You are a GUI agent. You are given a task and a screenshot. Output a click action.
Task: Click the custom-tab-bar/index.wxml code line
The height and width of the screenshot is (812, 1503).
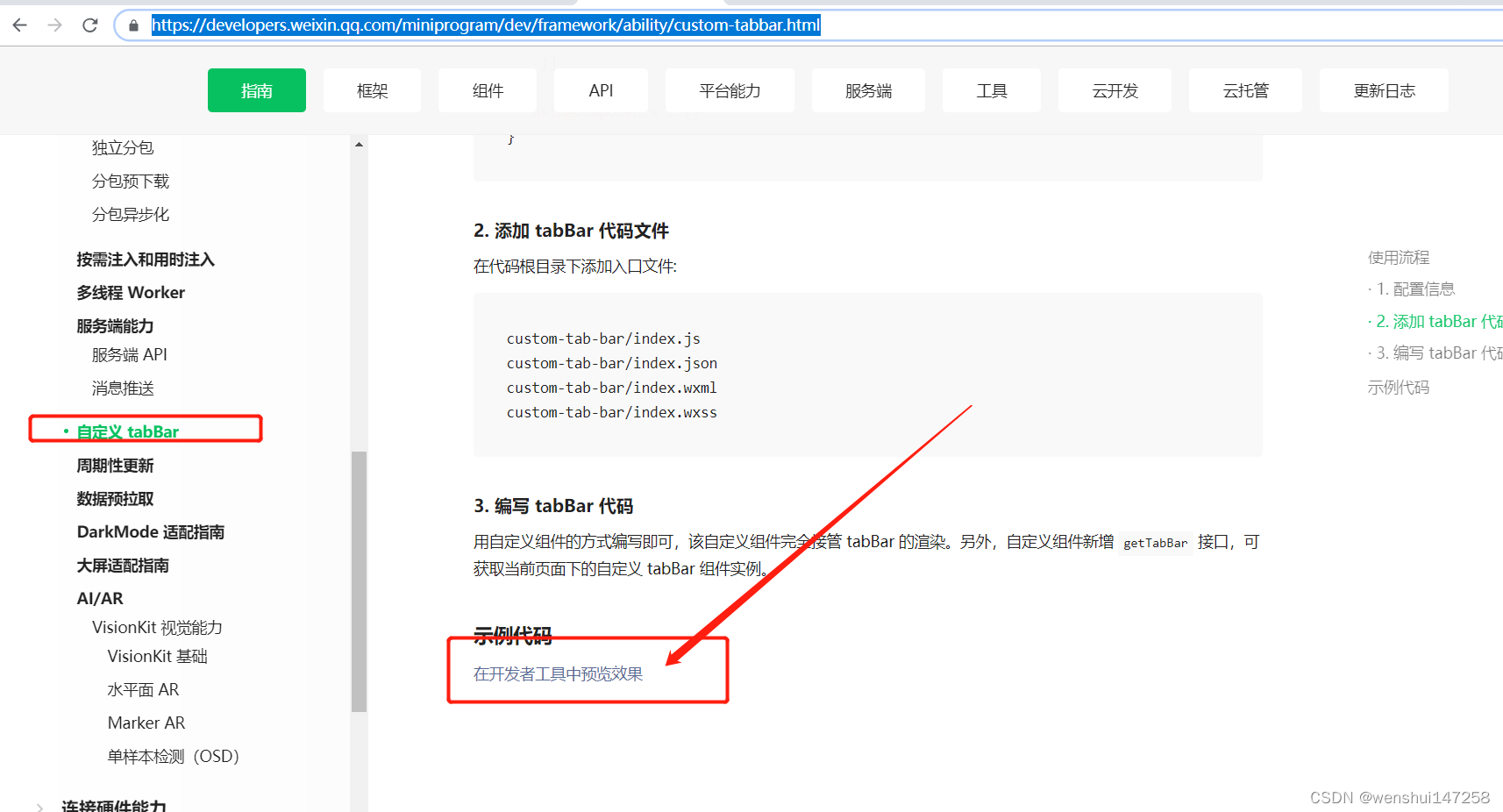tap(612, 388)
